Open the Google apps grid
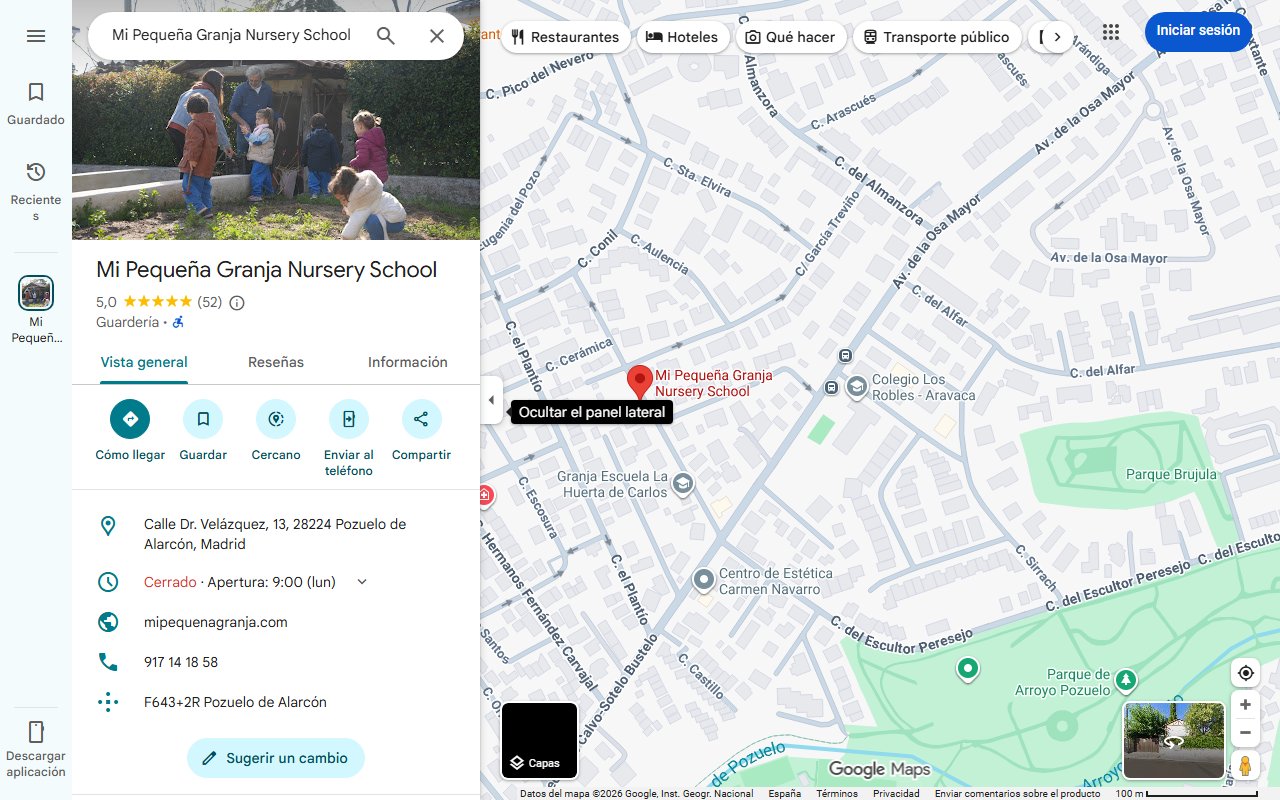Screen dimensions: 1280x800 1111,32
